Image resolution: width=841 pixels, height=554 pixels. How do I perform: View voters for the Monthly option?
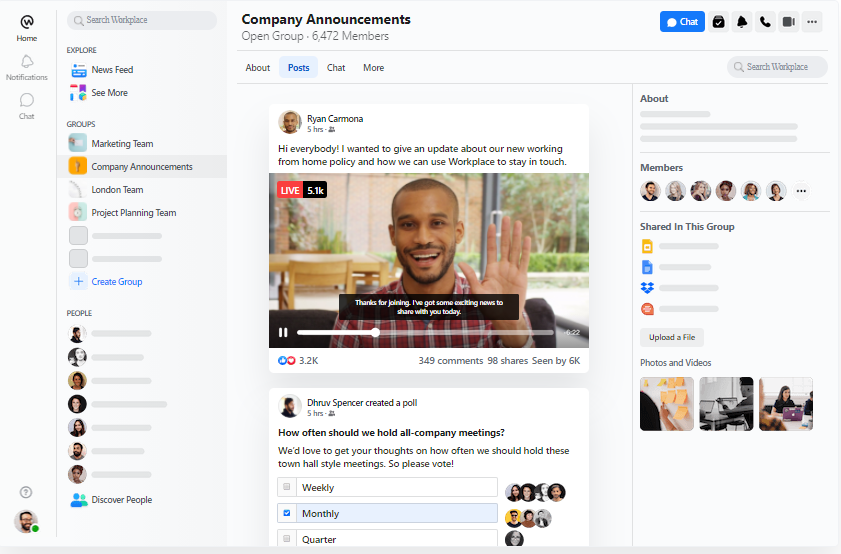(x=528, y=518)
